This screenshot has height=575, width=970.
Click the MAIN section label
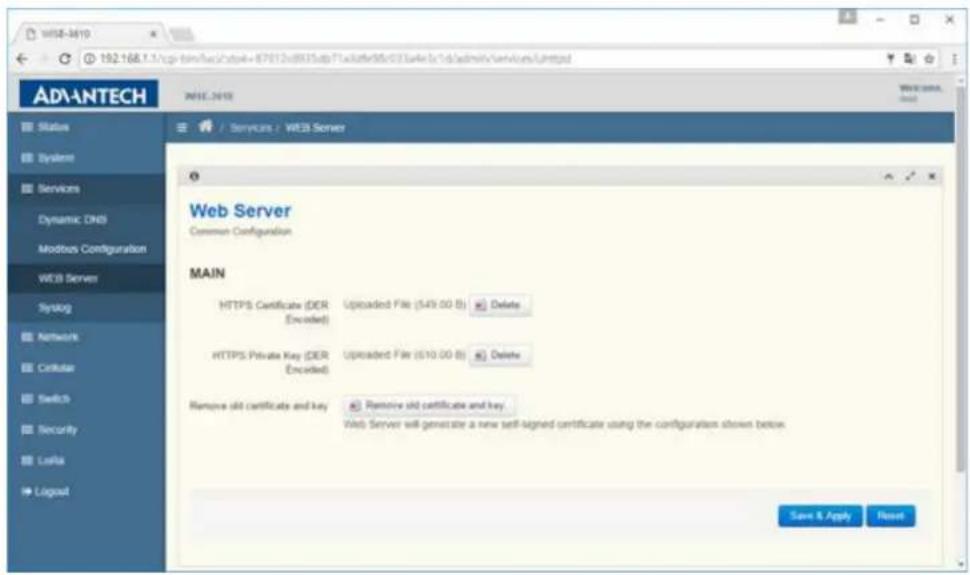[207, 274]
